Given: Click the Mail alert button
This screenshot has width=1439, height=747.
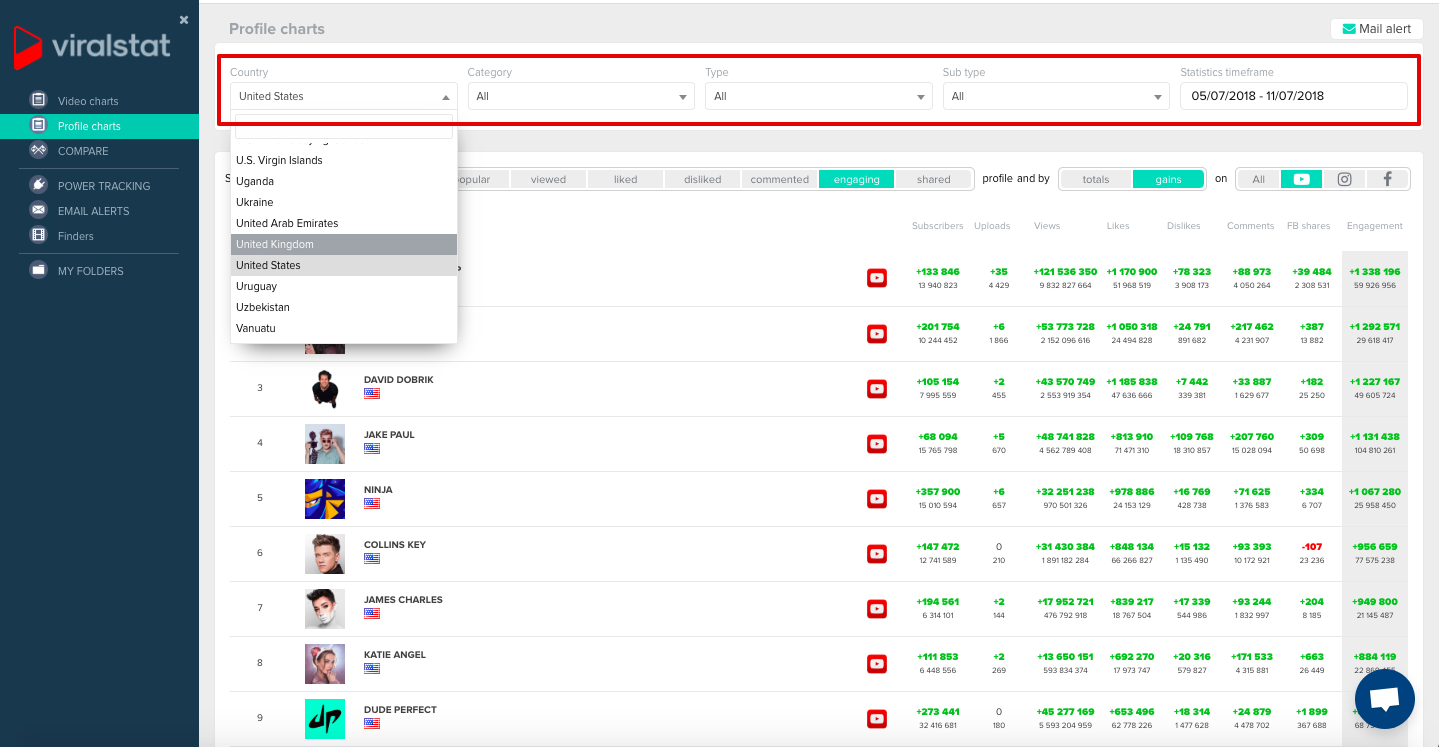Looking at the screenshot, I should [x=1376, y=29].
